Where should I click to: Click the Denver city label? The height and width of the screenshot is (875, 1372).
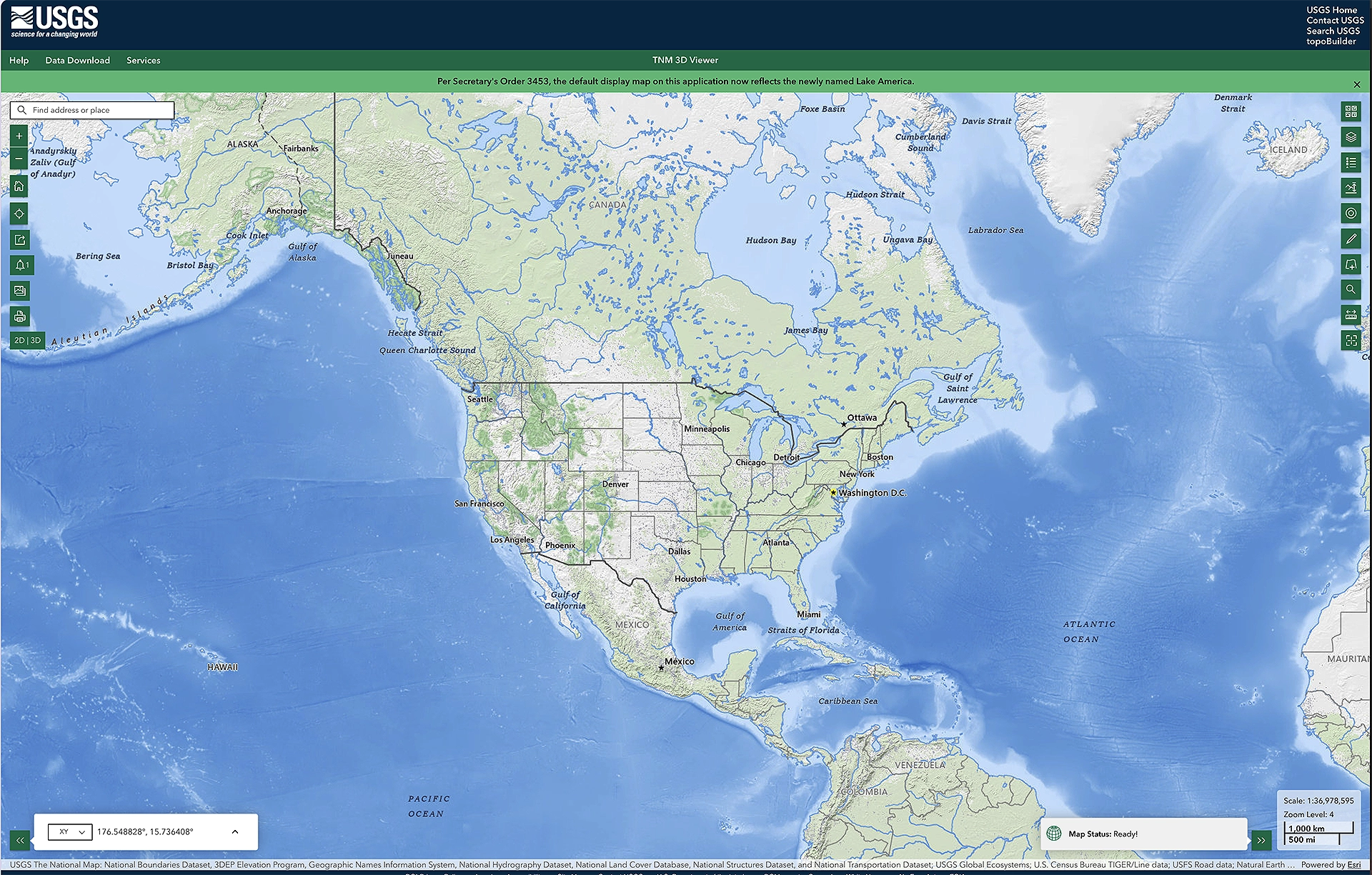point(615,484)
